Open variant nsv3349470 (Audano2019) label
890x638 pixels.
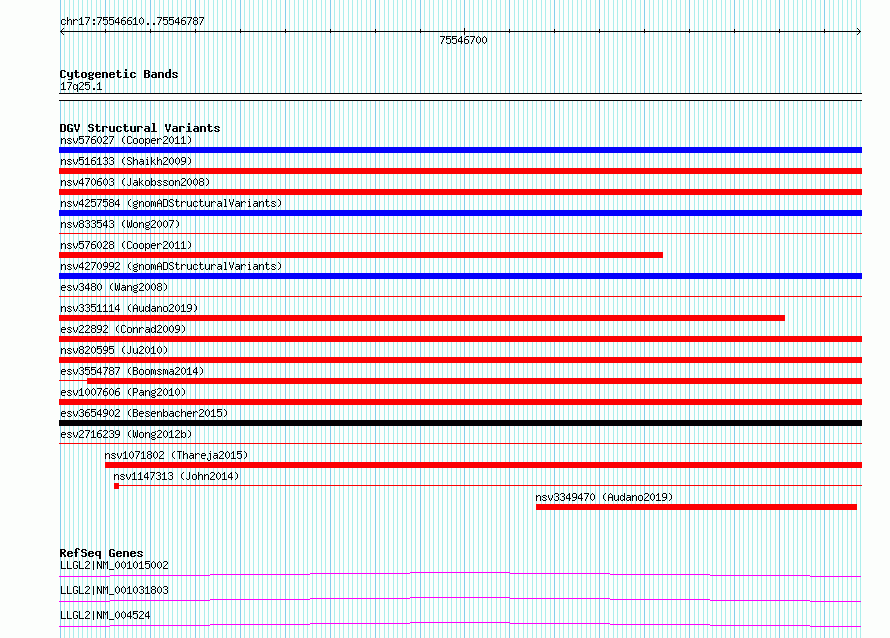pyautogui.click(x=604, y=497)
